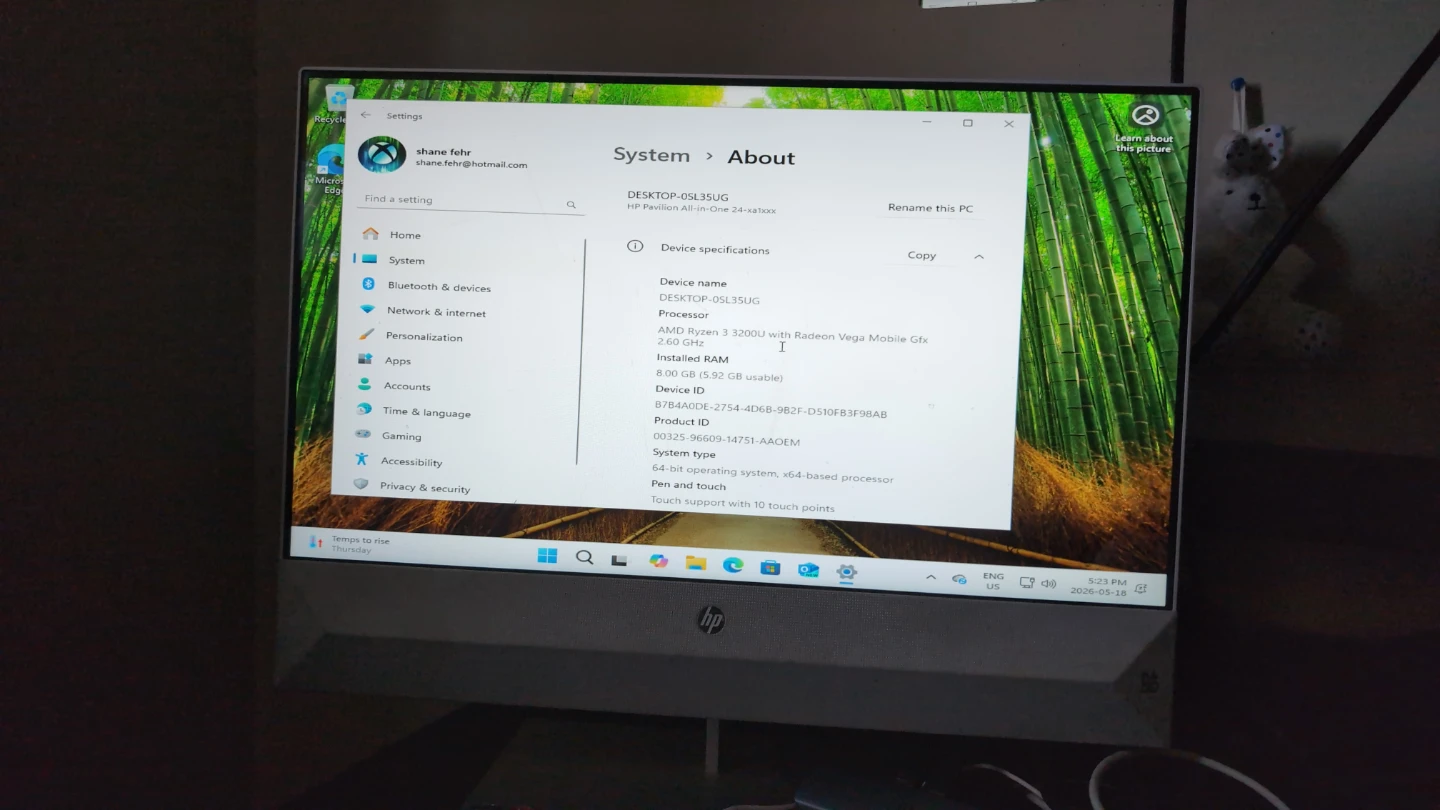Open Accessibility settings
The height and width of the screenshot is (810, 1440).
point(410,462)
